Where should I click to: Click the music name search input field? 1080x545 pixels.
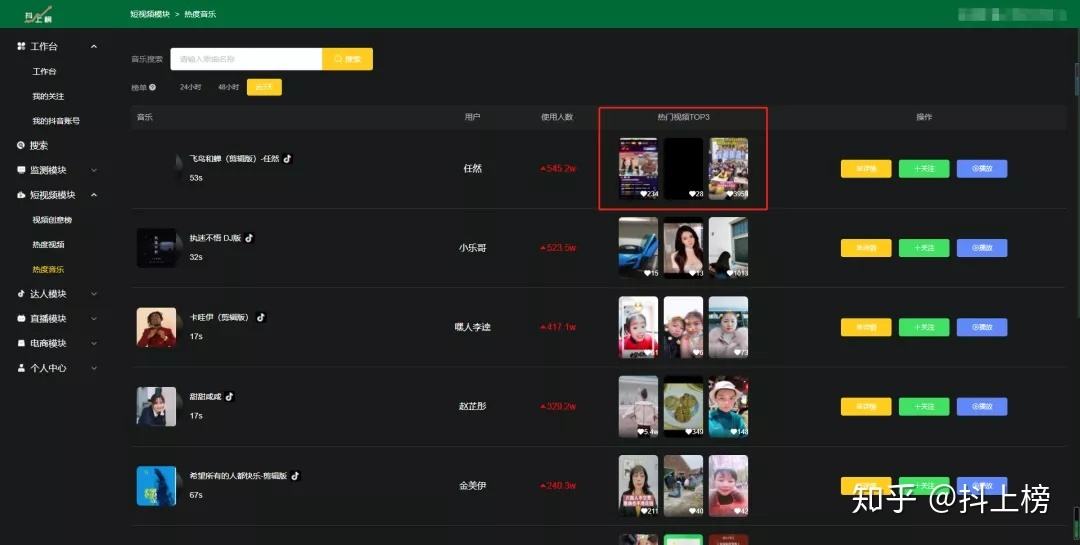click(x=246, y=59)
